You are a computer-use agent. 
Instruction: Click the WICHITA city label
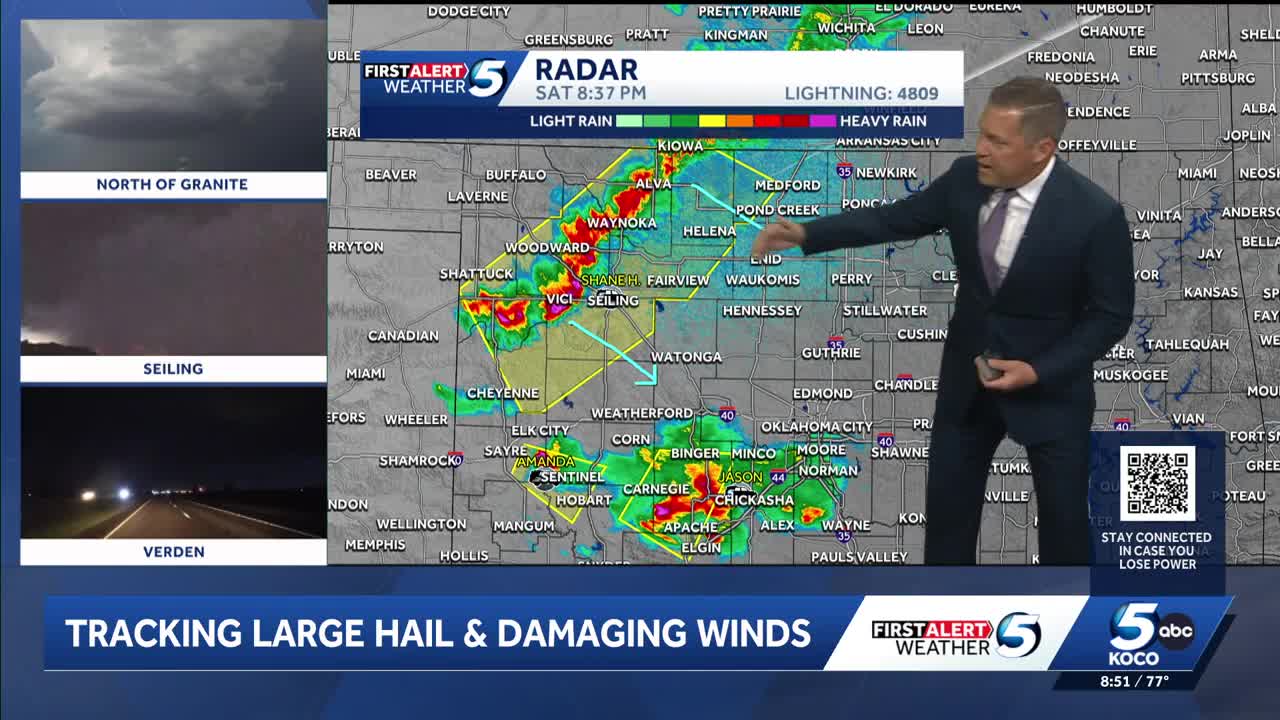(x=846, y=28)
